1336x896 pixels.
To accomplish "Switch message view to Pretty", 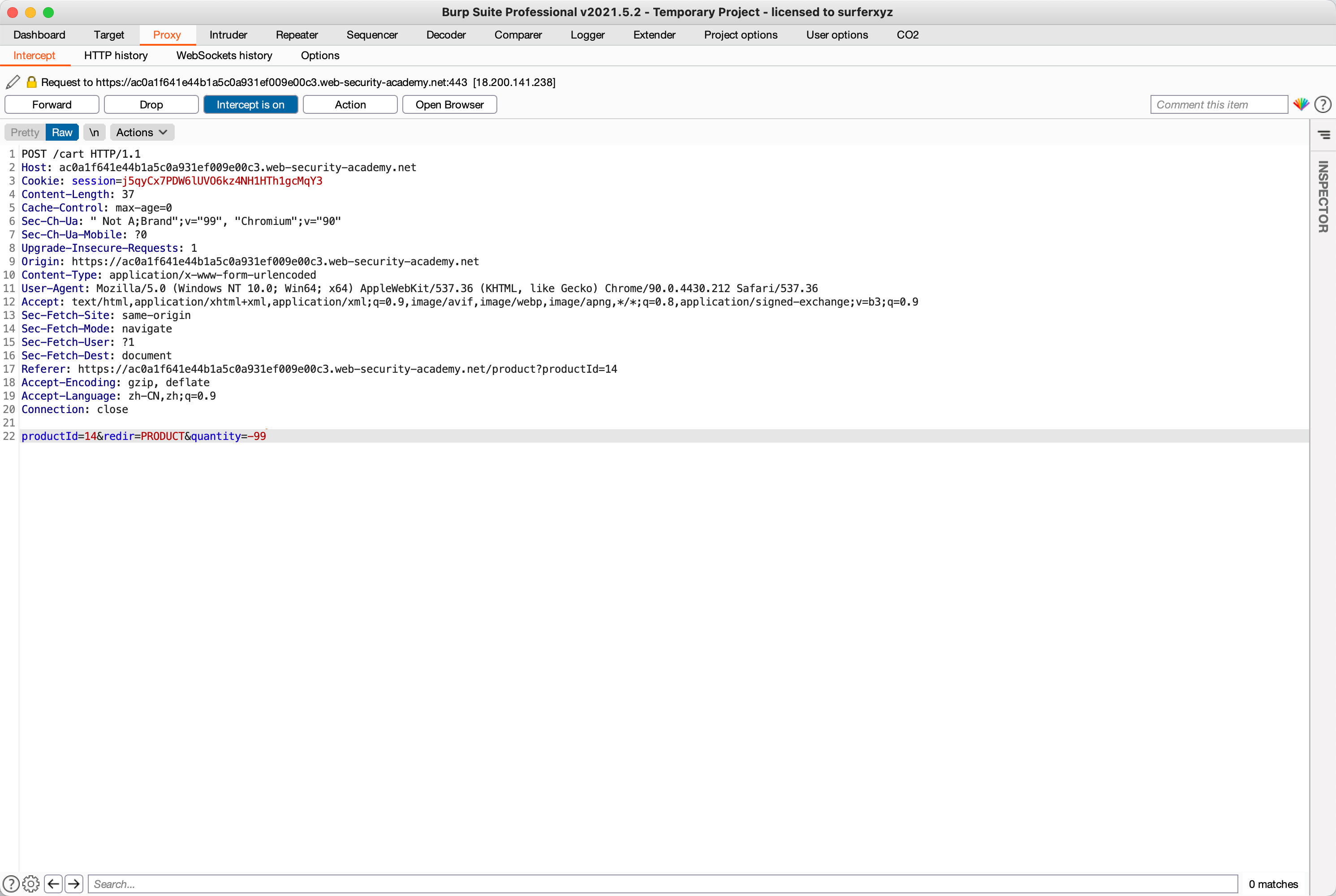I will 25,133.
